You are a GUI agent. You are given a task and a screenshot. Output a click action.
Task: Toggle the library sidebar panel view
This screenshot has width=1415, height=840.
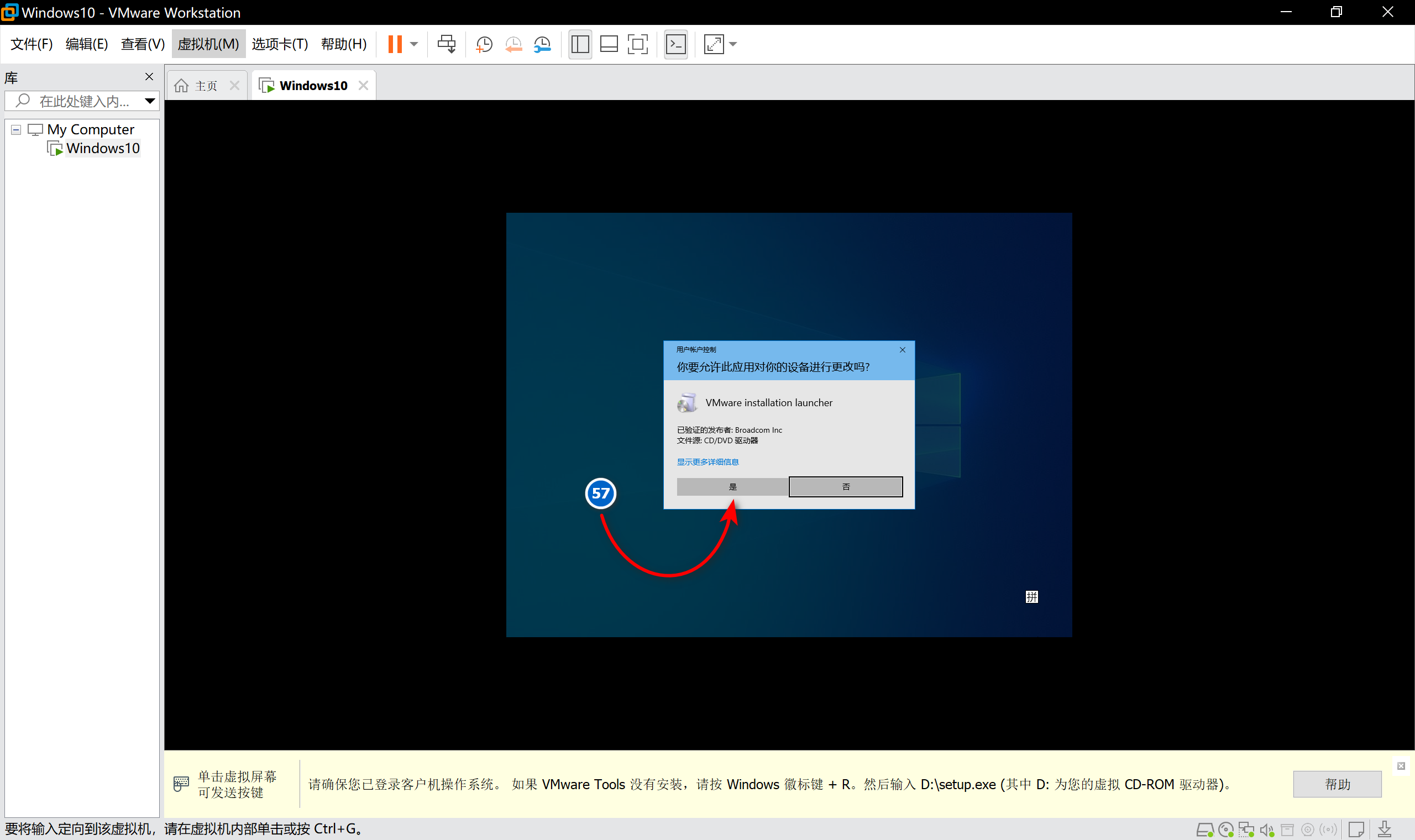point(580,44)
